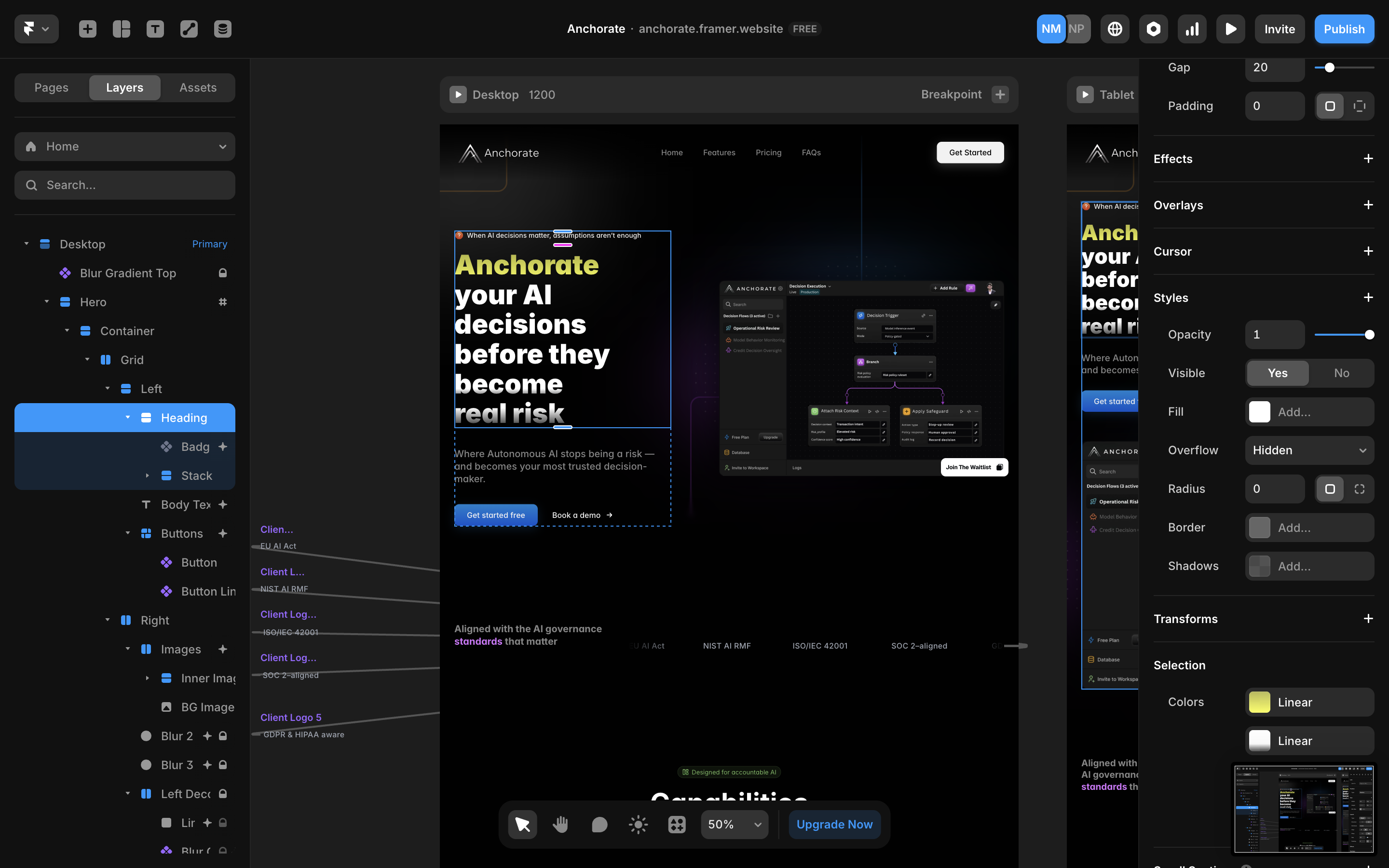1389x868 pixels.
Task: Click the yellow Linear color swatch
Action: click(1259, 702)
